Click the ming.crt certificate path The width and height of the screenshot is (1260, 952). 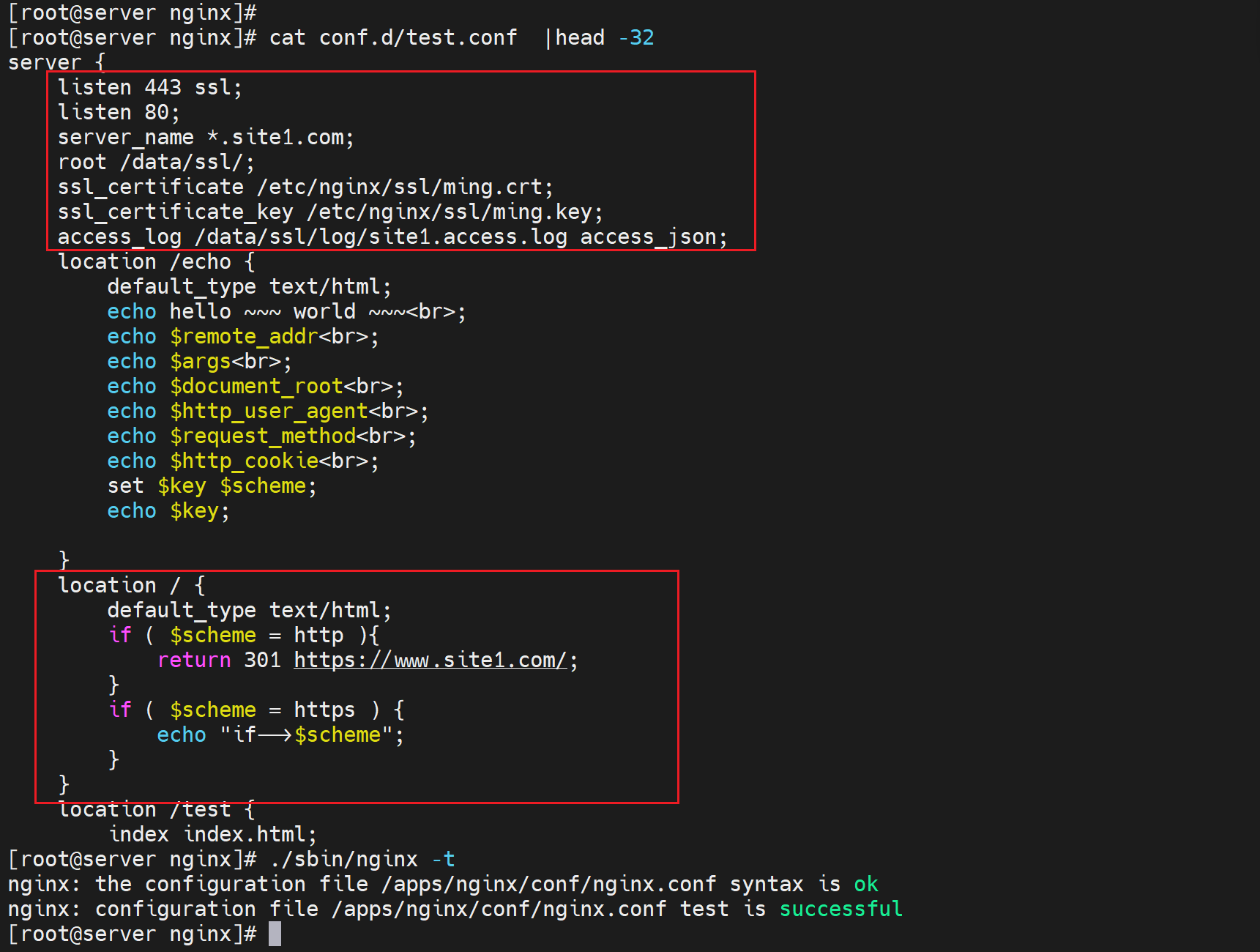pos(404,187)
